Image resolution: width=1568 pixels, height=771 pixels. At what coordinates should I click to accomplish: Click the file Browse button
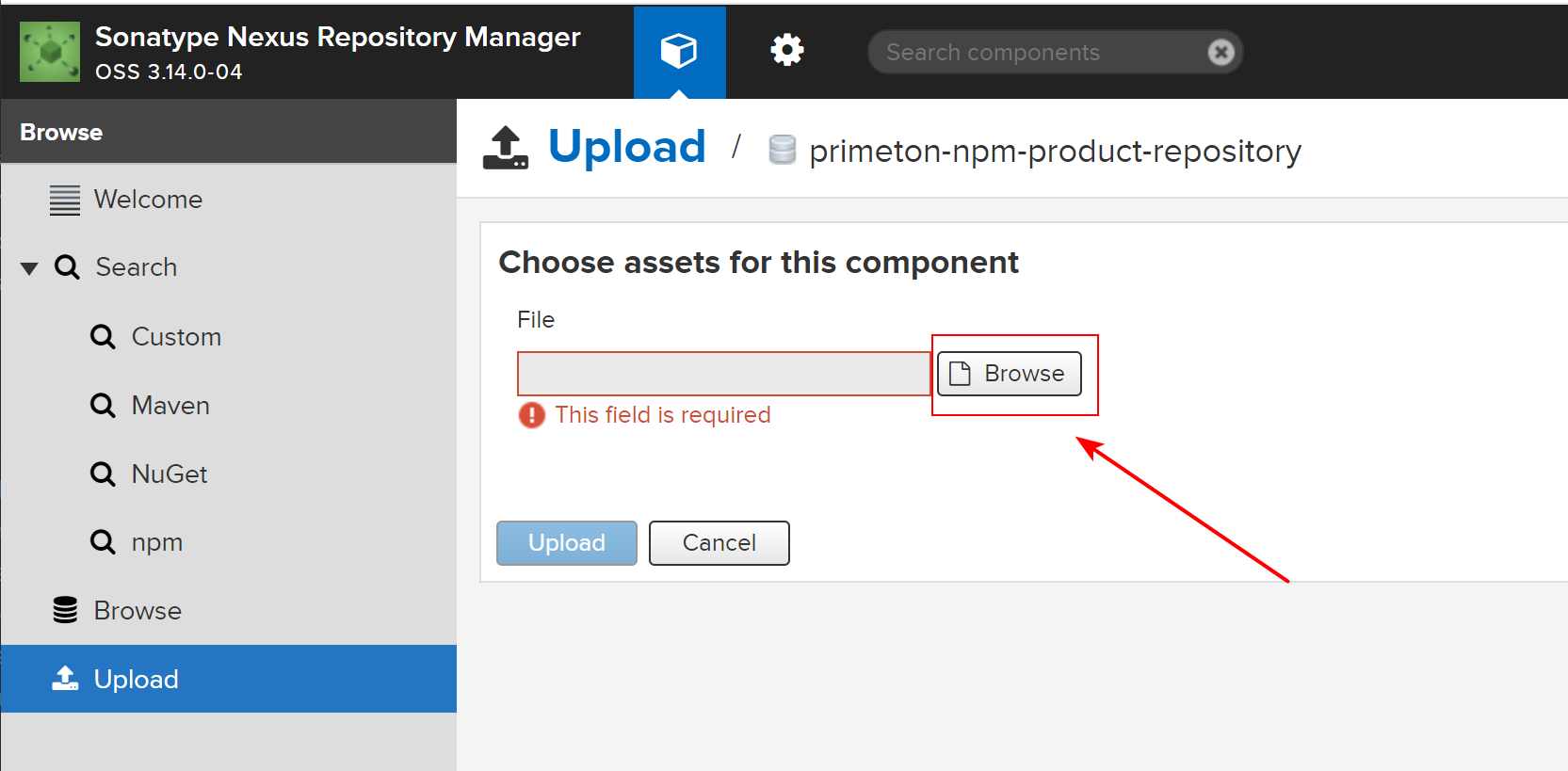[x=1010, y=374]
